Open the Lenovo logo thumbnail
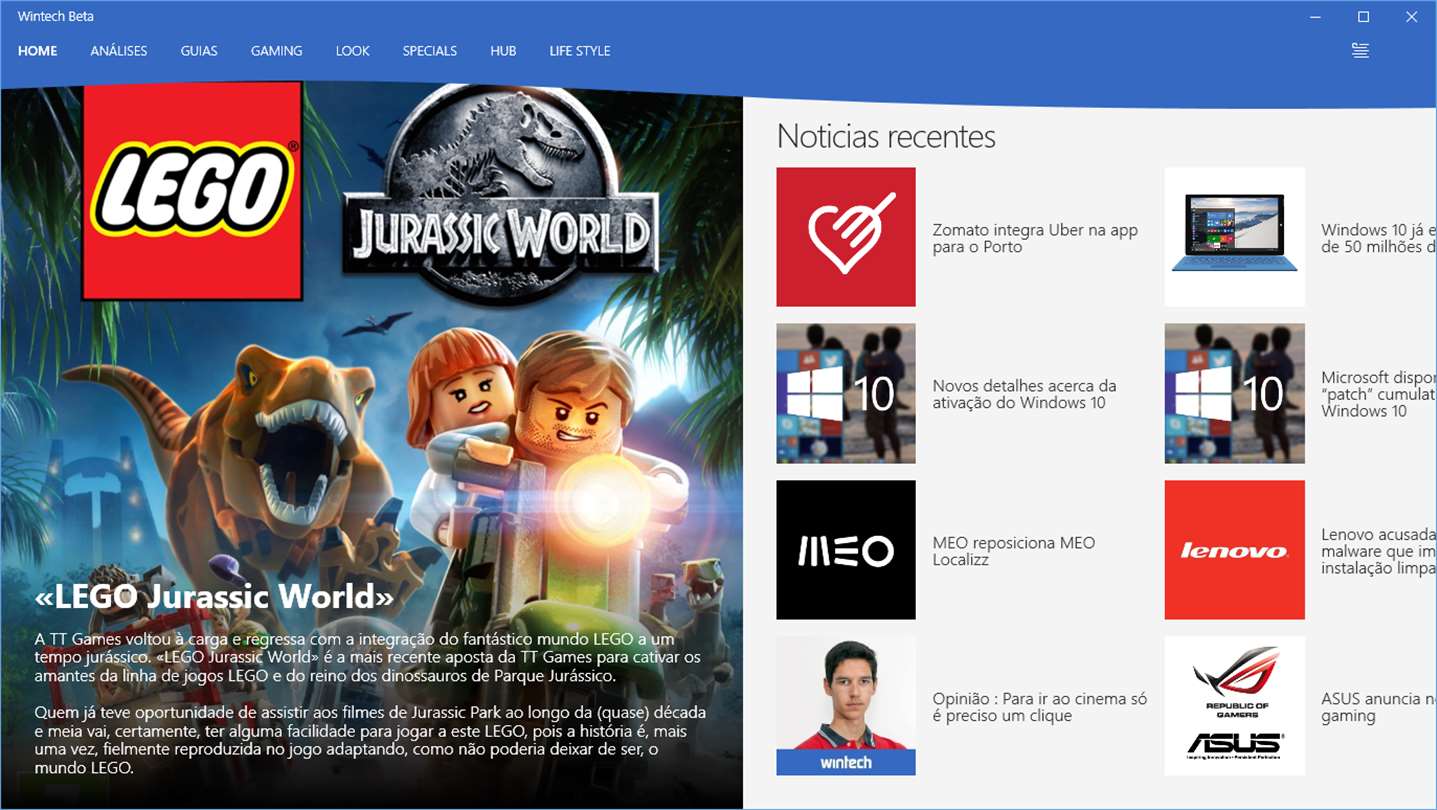This screenshot has width=1437, height=810. pyautogui.click(x=1235, y=550)
